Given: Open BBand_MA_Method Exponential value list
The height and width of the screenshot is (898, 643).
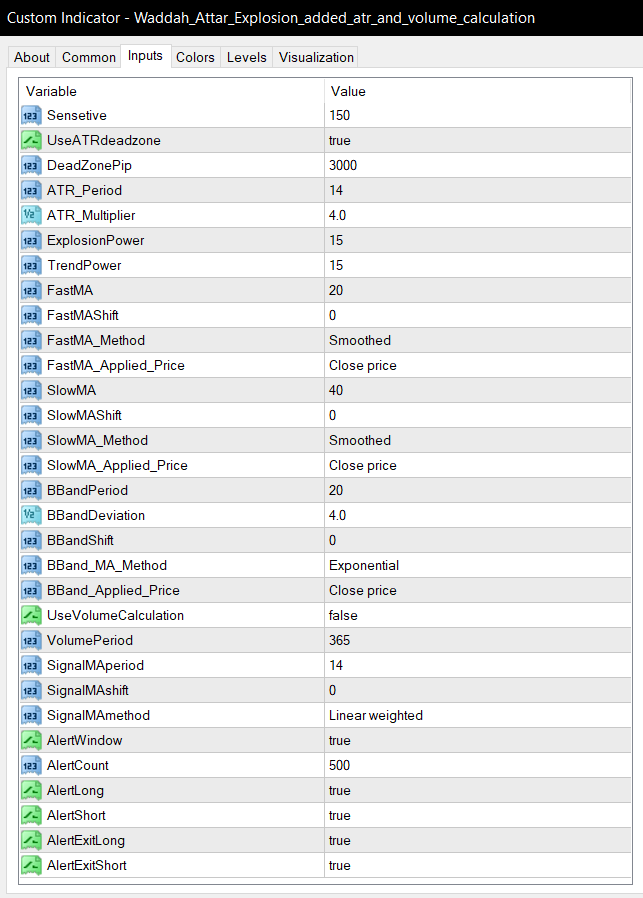Looking at the screenshot, I should [478, 566].
